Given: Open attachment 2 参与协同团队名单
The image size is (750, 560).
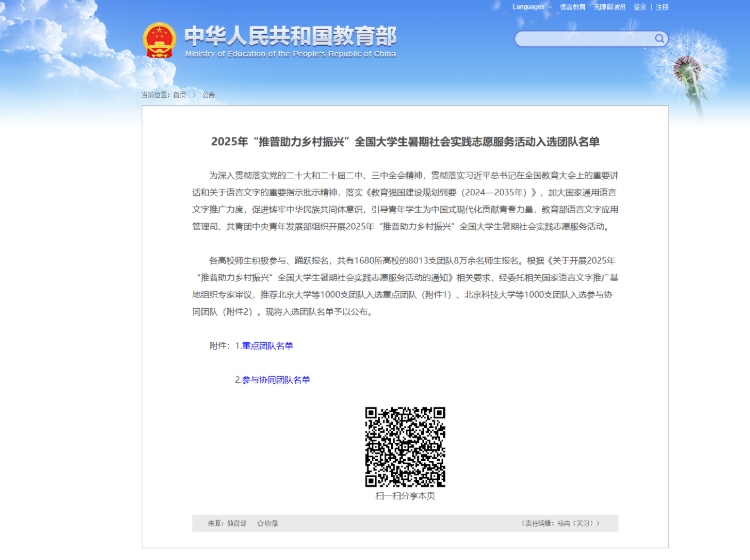Looking at the screenshot, I should [x=276, y=379].
